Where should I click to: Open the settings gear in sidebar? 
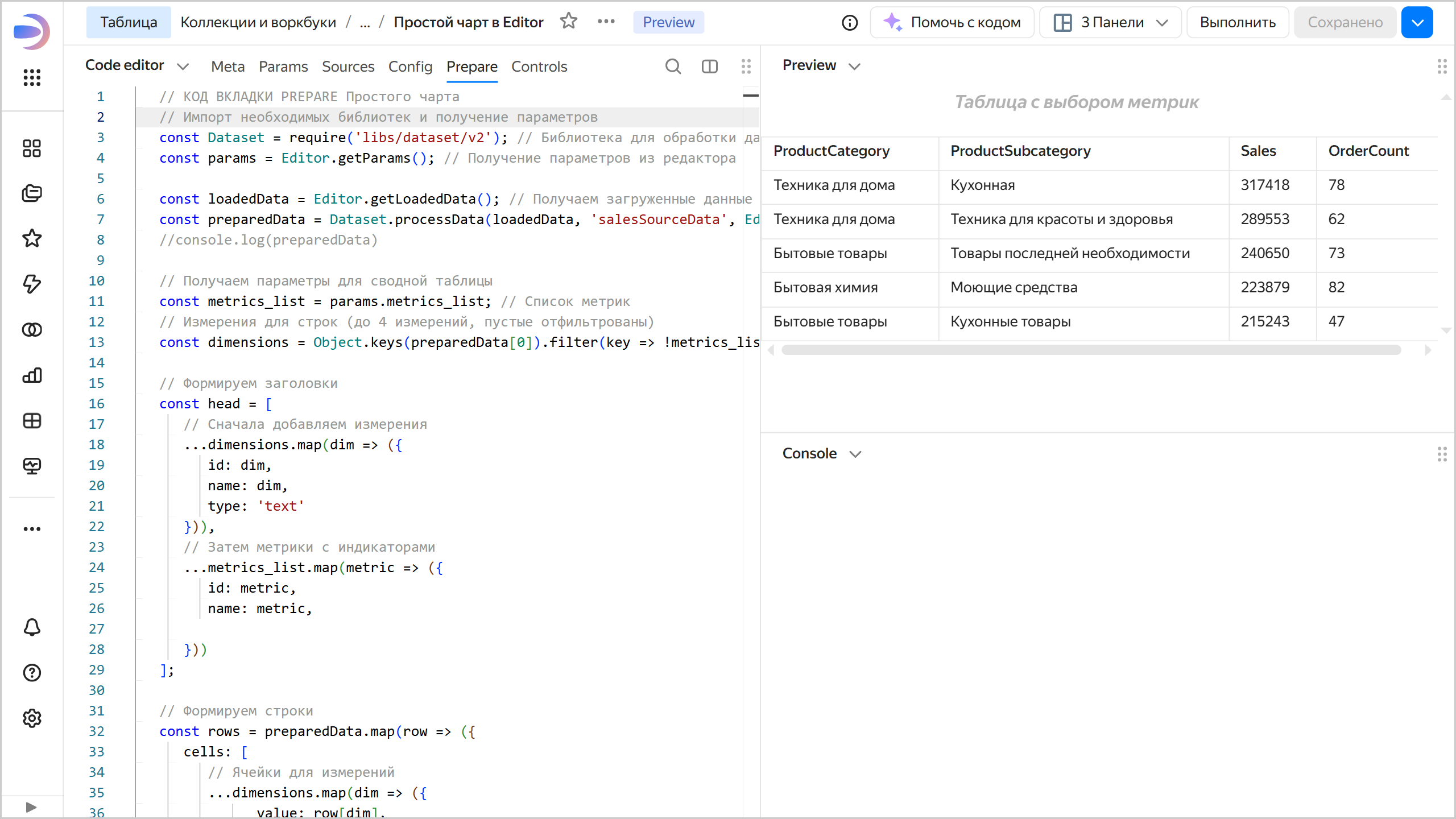(32, 718)
